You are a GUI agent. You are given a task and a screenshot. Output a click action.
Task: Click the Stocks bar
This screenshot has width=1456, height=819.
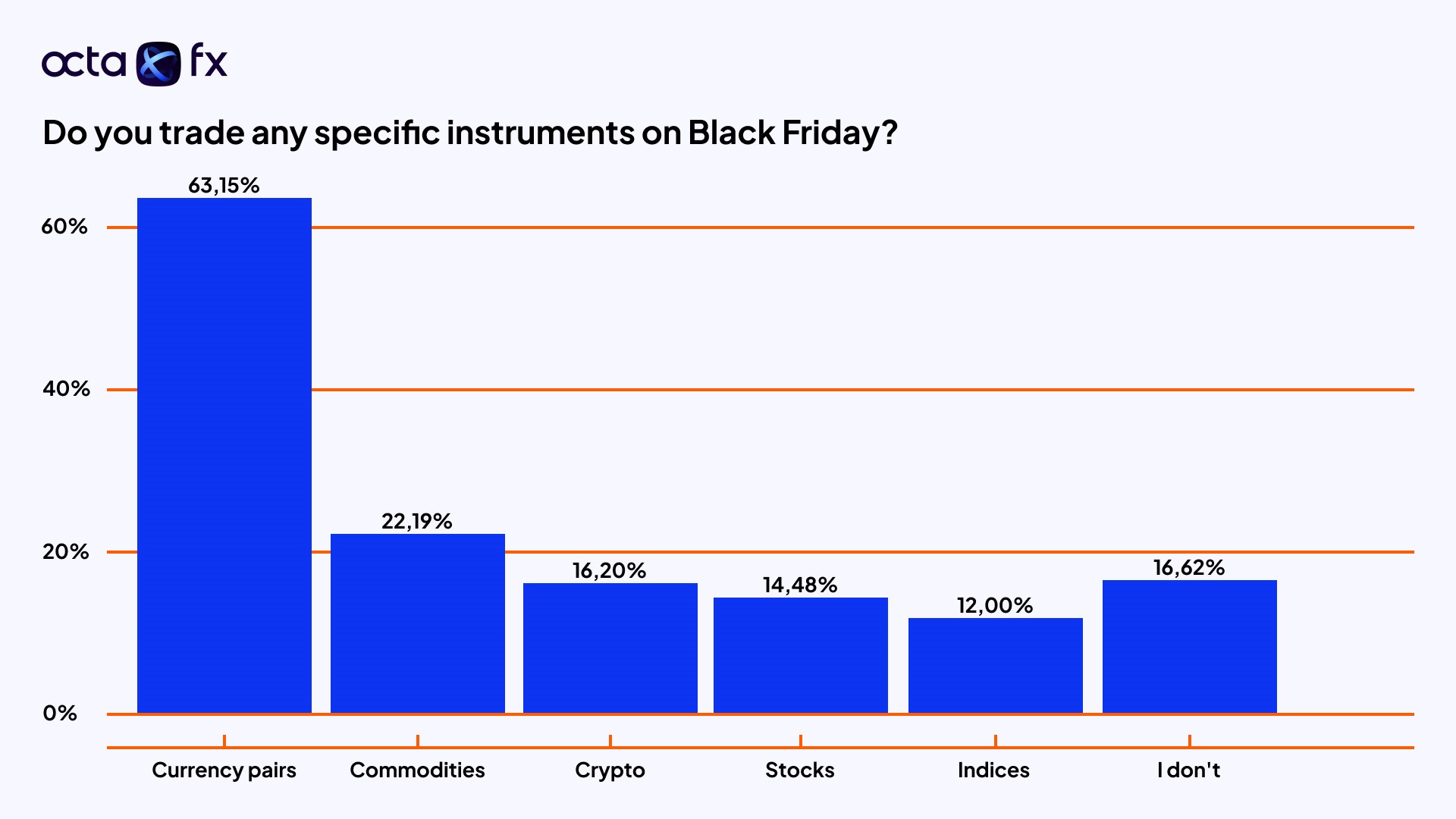[x=801, y=655]
